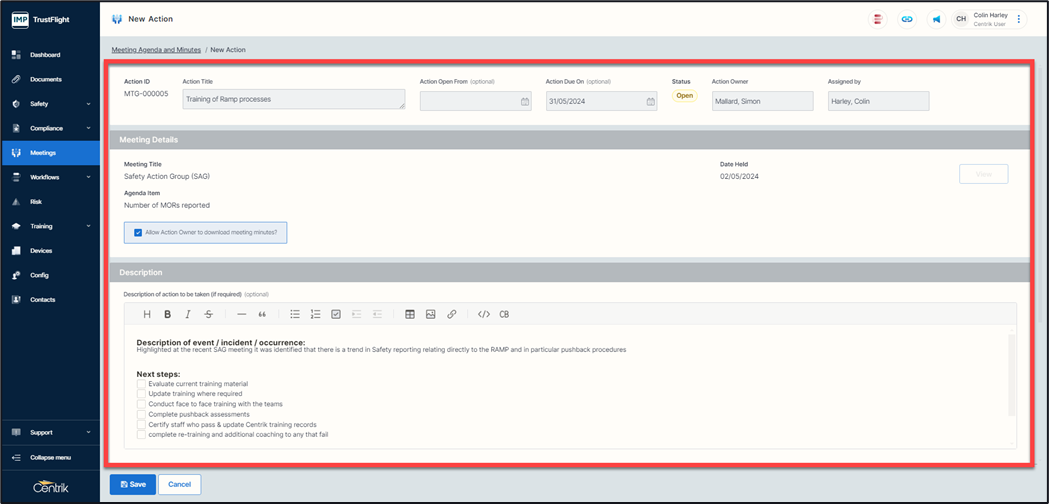Open Meetings in the sidebar

point(50,153)
